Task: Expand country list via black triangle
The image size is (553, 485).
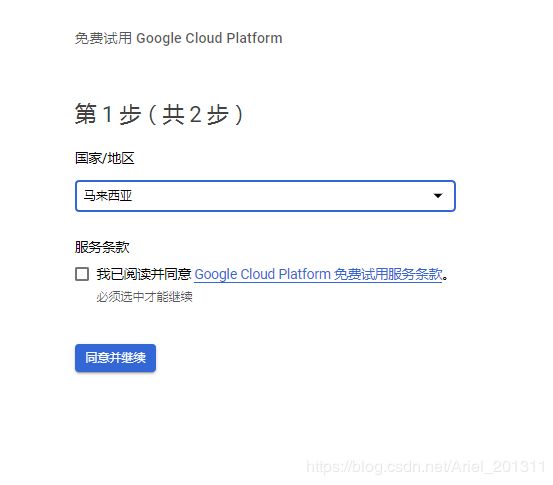Action: pyautogui.click(x=438, y=196)
